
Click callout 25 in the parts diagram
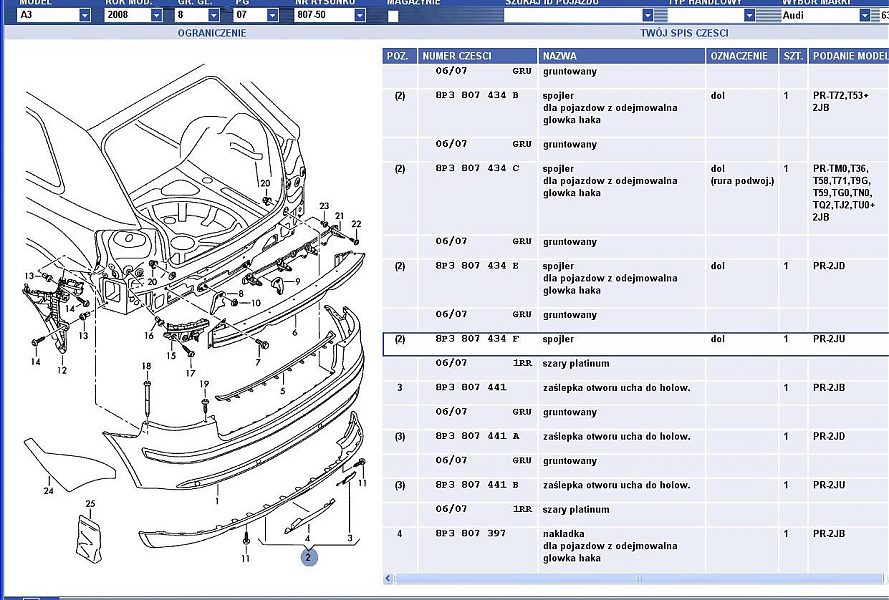tap(90, 504)
